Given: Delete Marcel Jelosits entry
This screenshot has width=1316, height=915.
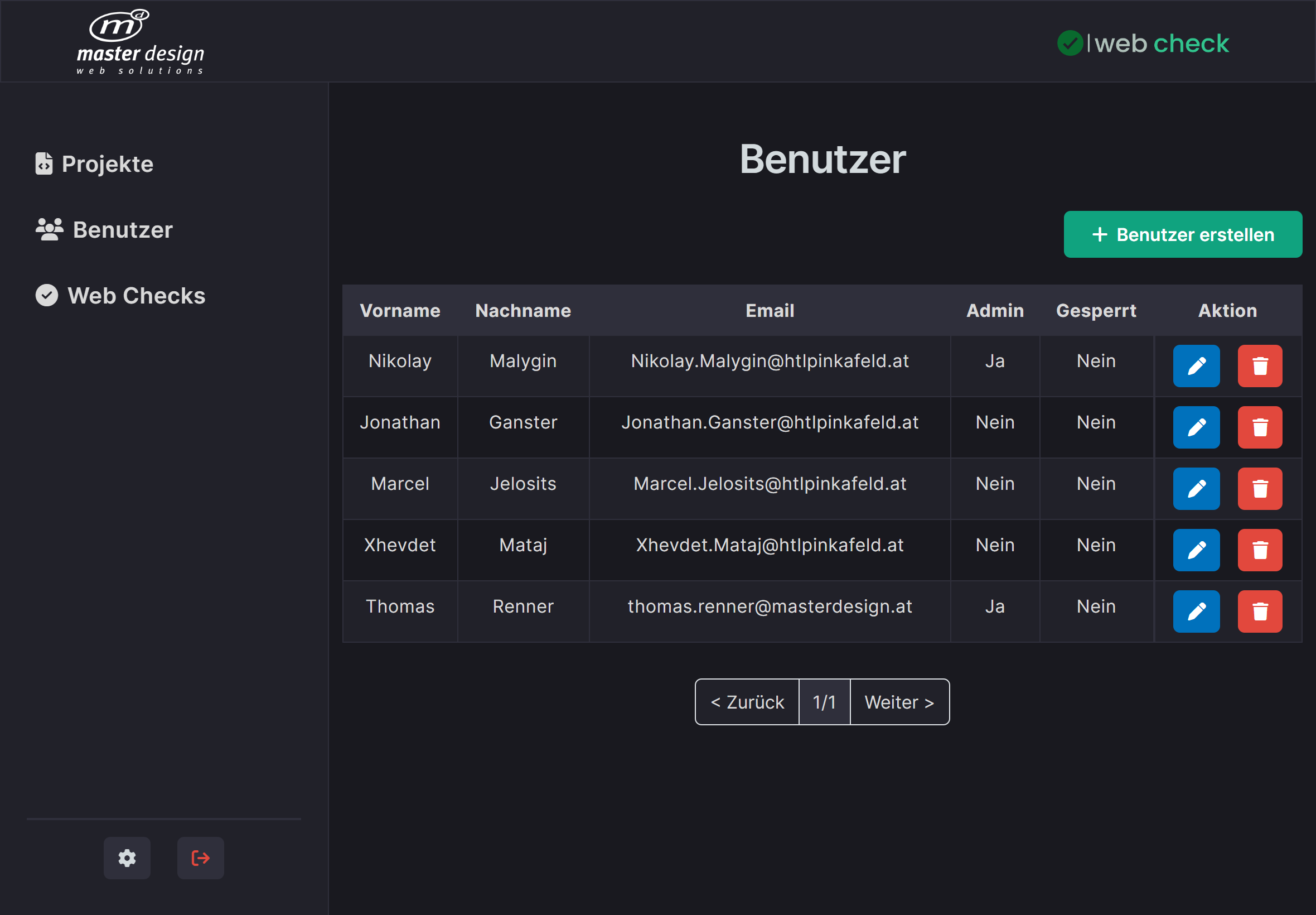Looking at the screenshot, I should tap(1259, 488).
